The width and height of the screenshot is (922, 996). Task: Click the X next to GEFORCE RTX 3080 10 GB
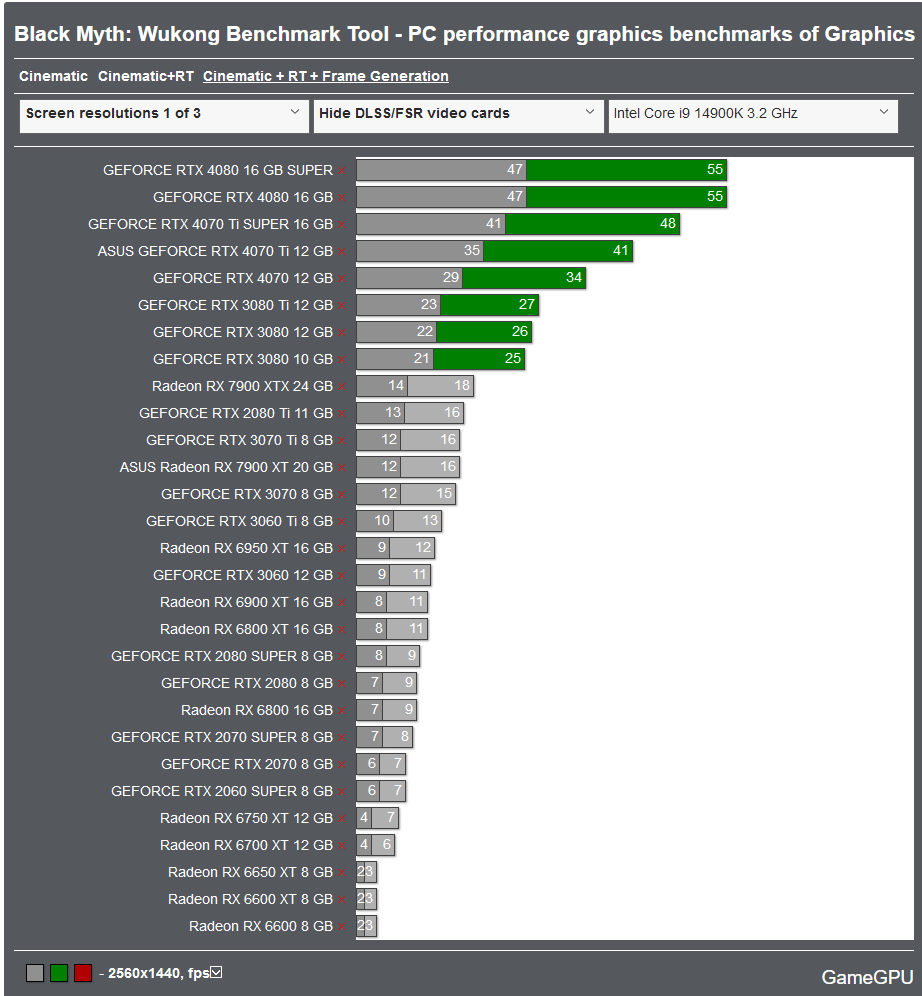tap(342, 360)
